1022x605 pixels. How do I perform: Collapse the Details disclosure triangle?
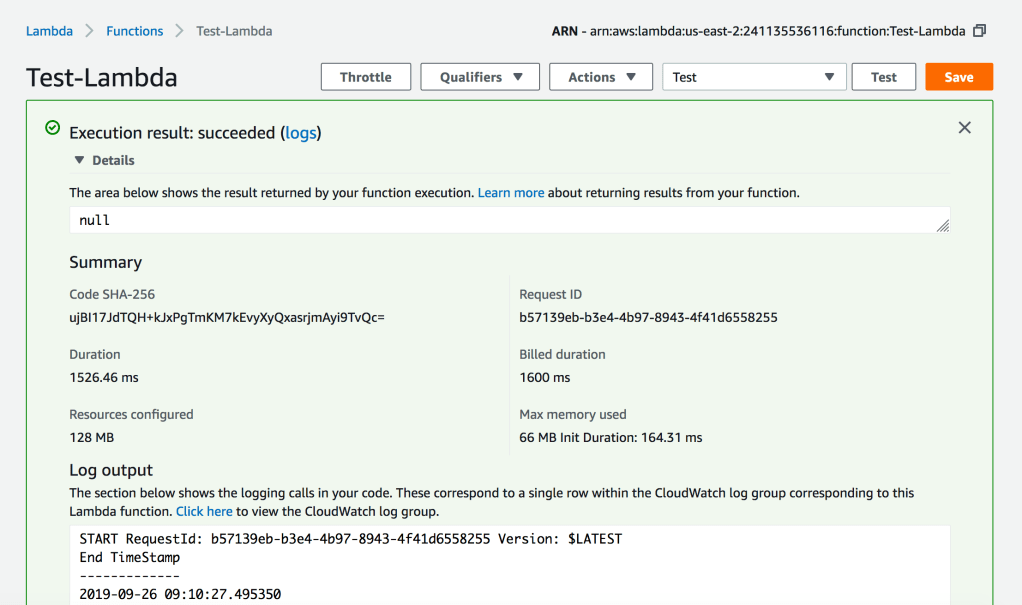79,160
